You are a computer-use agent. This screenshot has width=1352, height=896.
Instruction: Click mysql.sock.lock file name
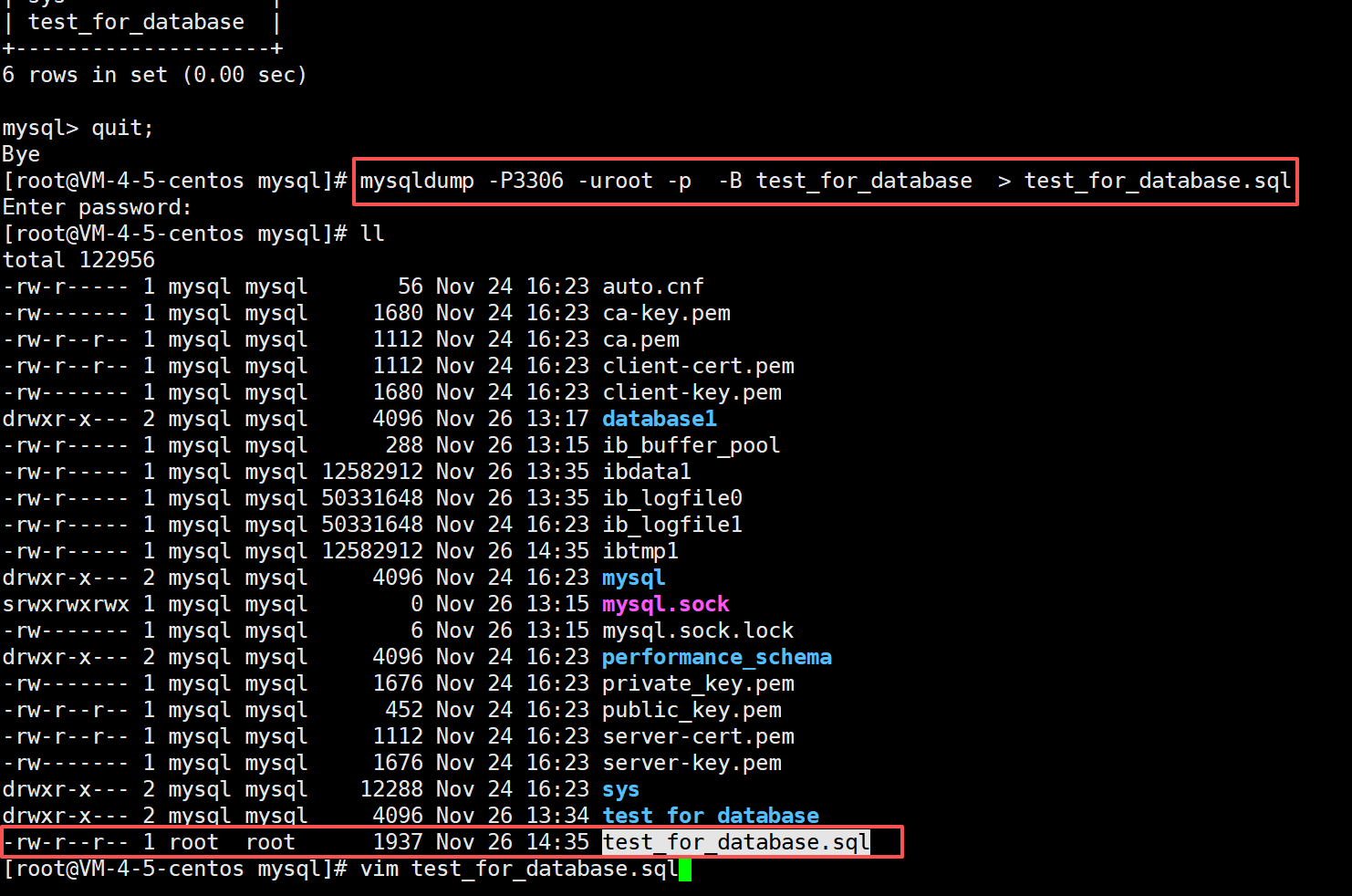(698, 630)
